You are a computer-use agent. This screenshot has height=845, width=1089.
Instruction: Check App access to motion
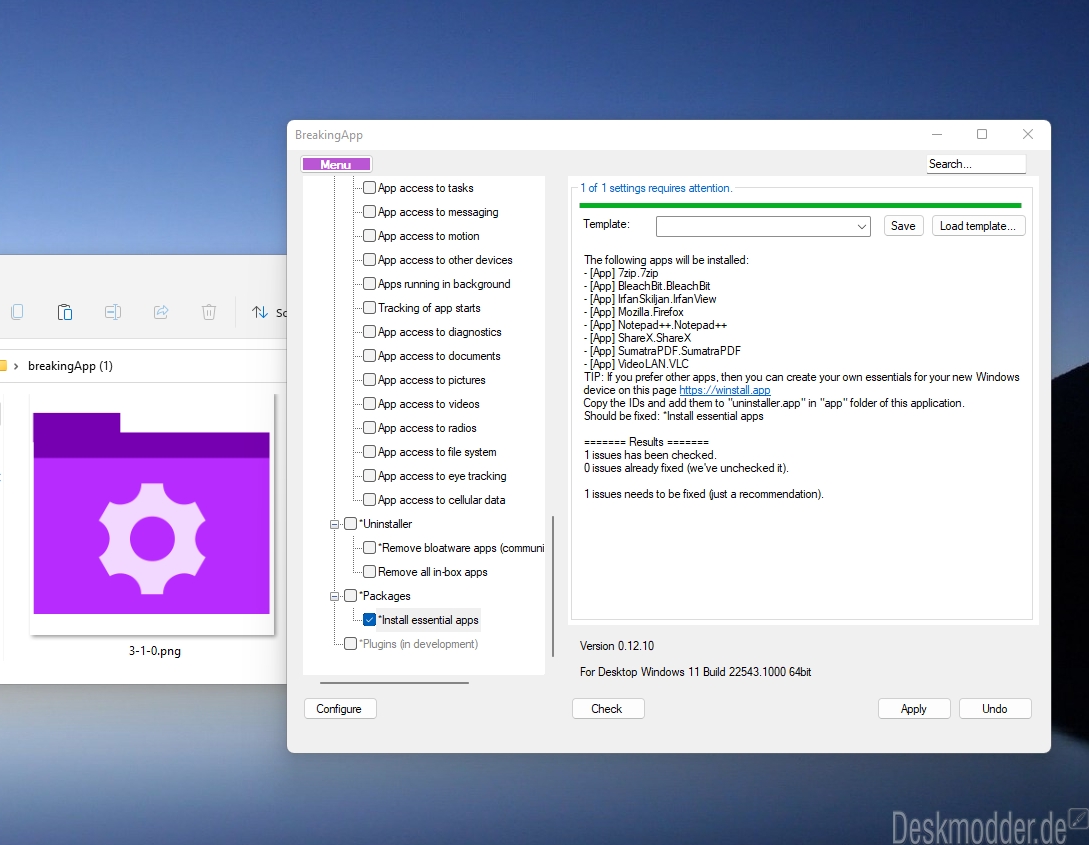(x=369, y=235)
